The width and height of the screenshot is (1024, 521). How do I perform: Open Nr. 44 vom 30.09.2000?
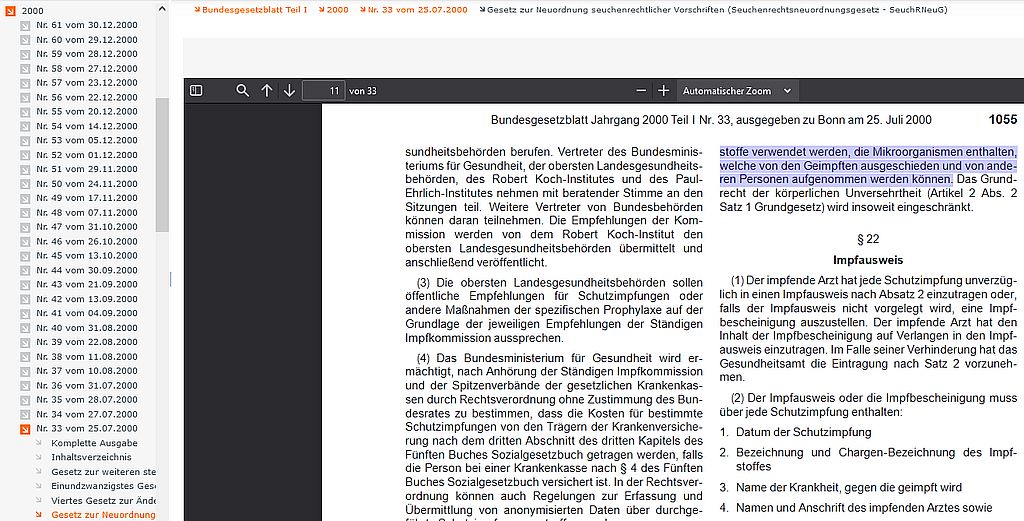click(x=87, y=270)
